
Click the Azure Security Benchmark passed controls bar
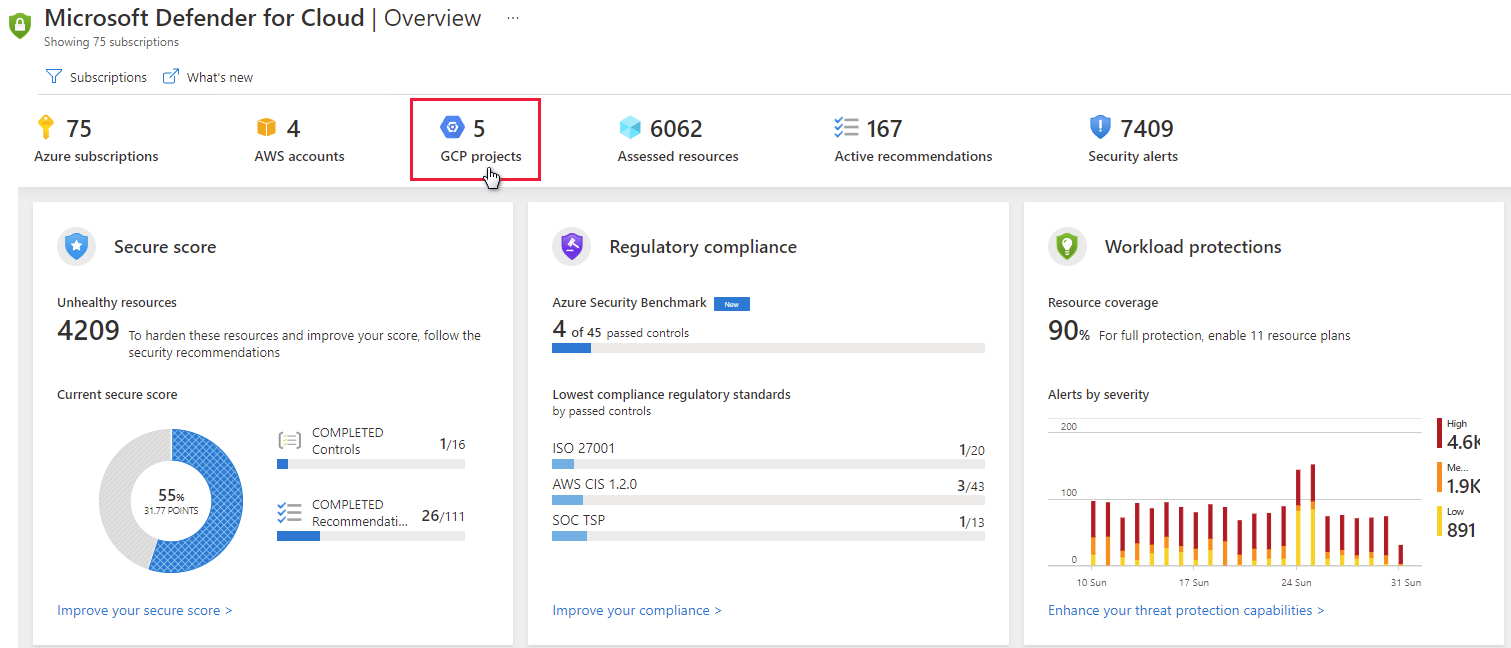(768, 348)
